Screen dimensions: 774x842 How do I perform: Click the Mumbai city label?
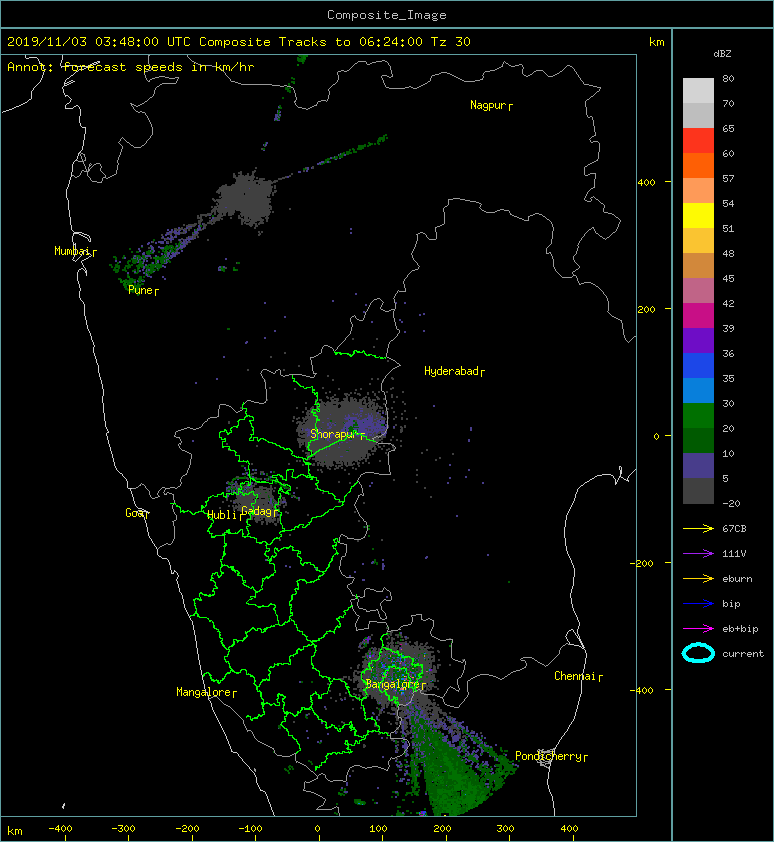click(x=75, y=251)
